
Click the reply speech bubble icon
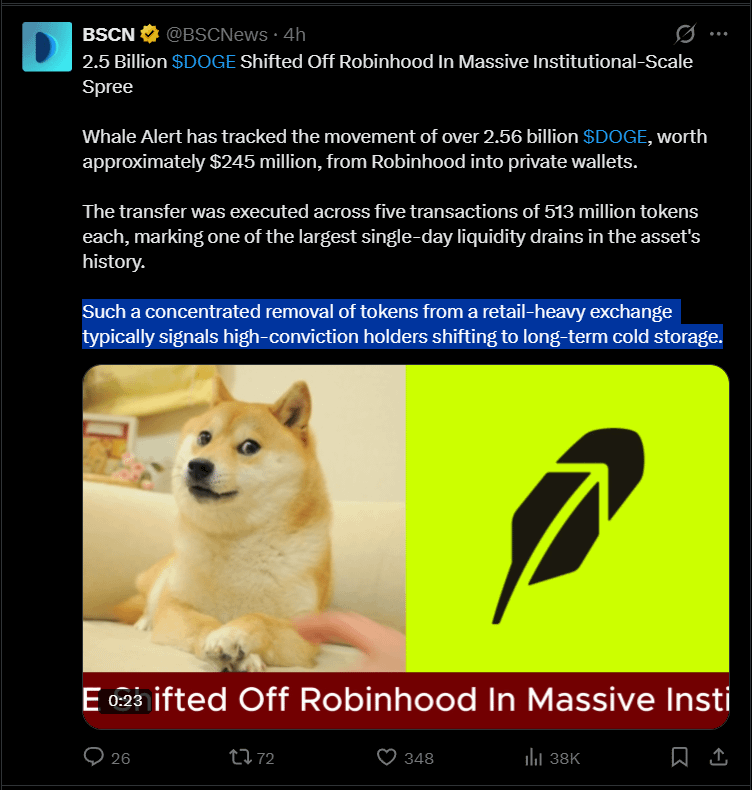[x=94, y=757]
